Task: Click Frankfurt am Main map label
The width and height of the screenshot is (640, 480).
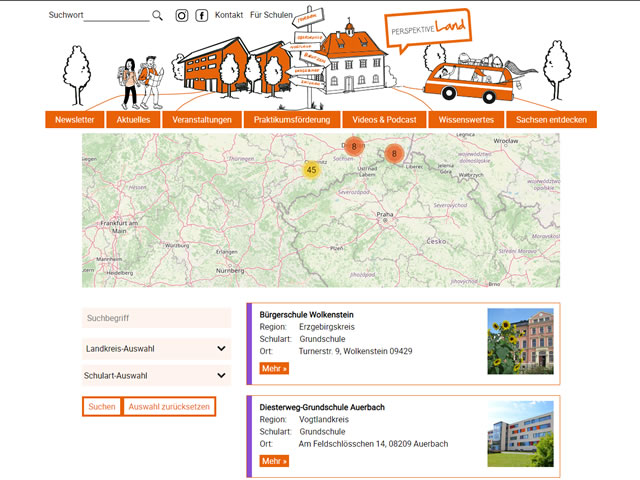Action: tap(119, 227)
